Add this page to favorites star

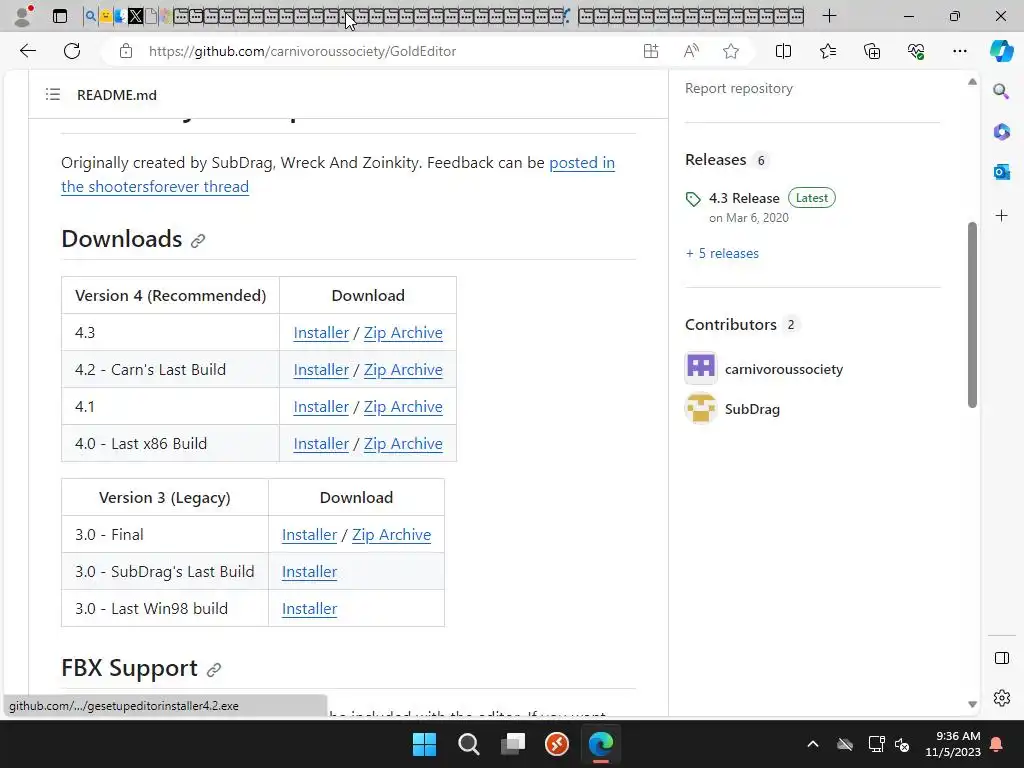(x=731, y=51)
